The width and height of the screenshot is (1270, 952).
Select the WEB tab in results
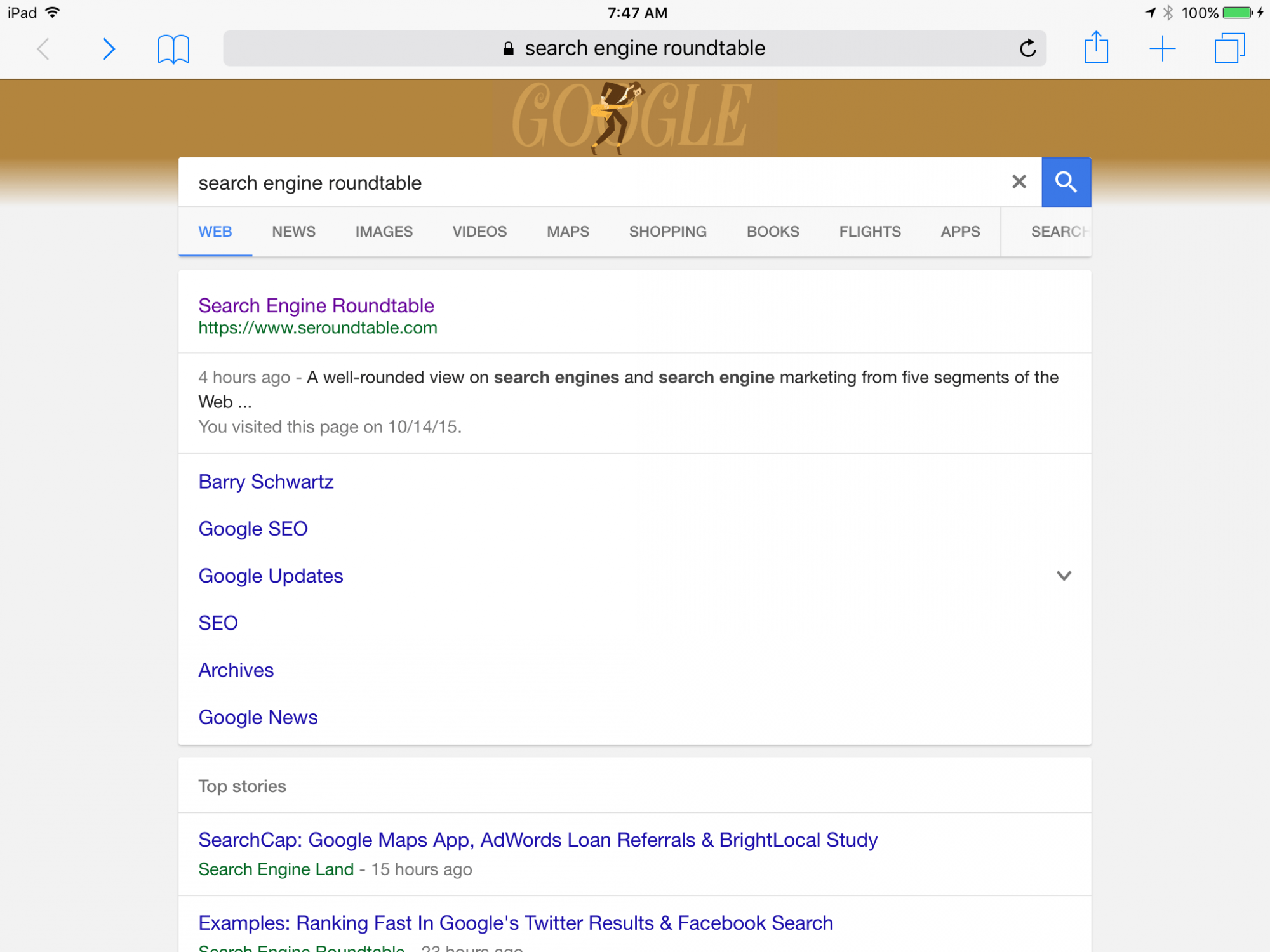[215, 231]
